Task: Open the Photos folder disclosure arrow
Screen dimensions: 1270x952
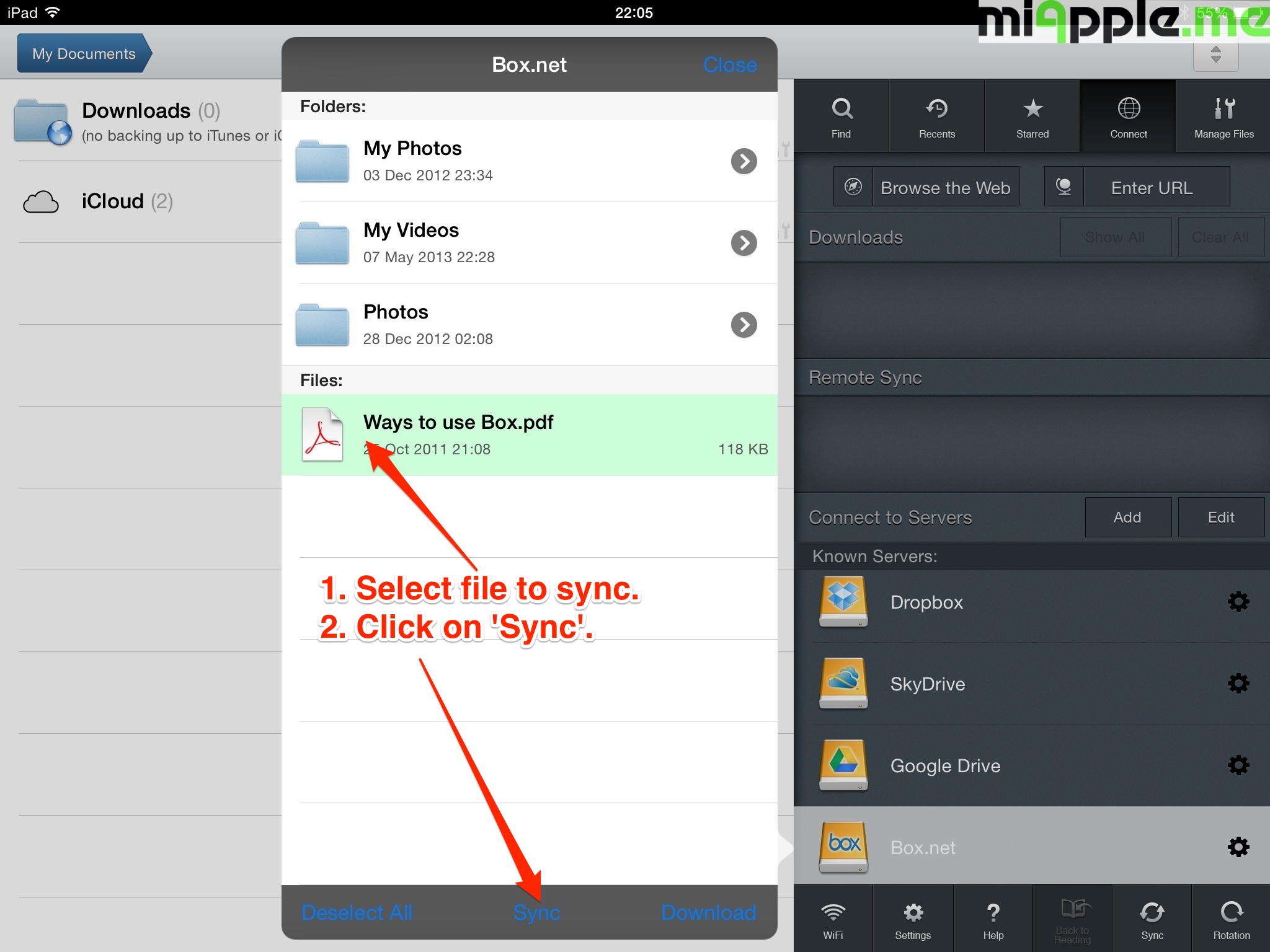Action: (x=744, y=325)
